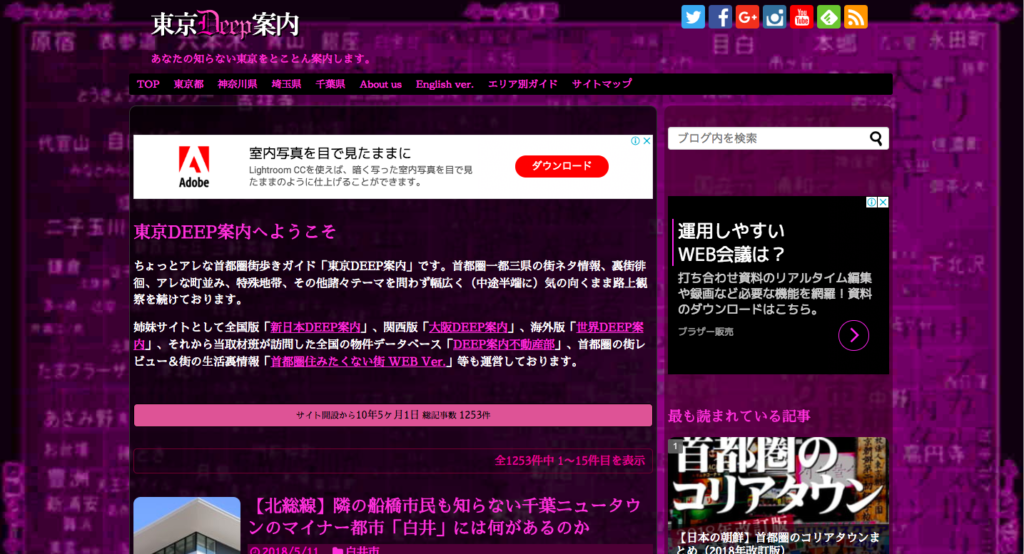Follow the 新日本DEEP案内 link
The image size is (1024, 554).
coord(315,327)
